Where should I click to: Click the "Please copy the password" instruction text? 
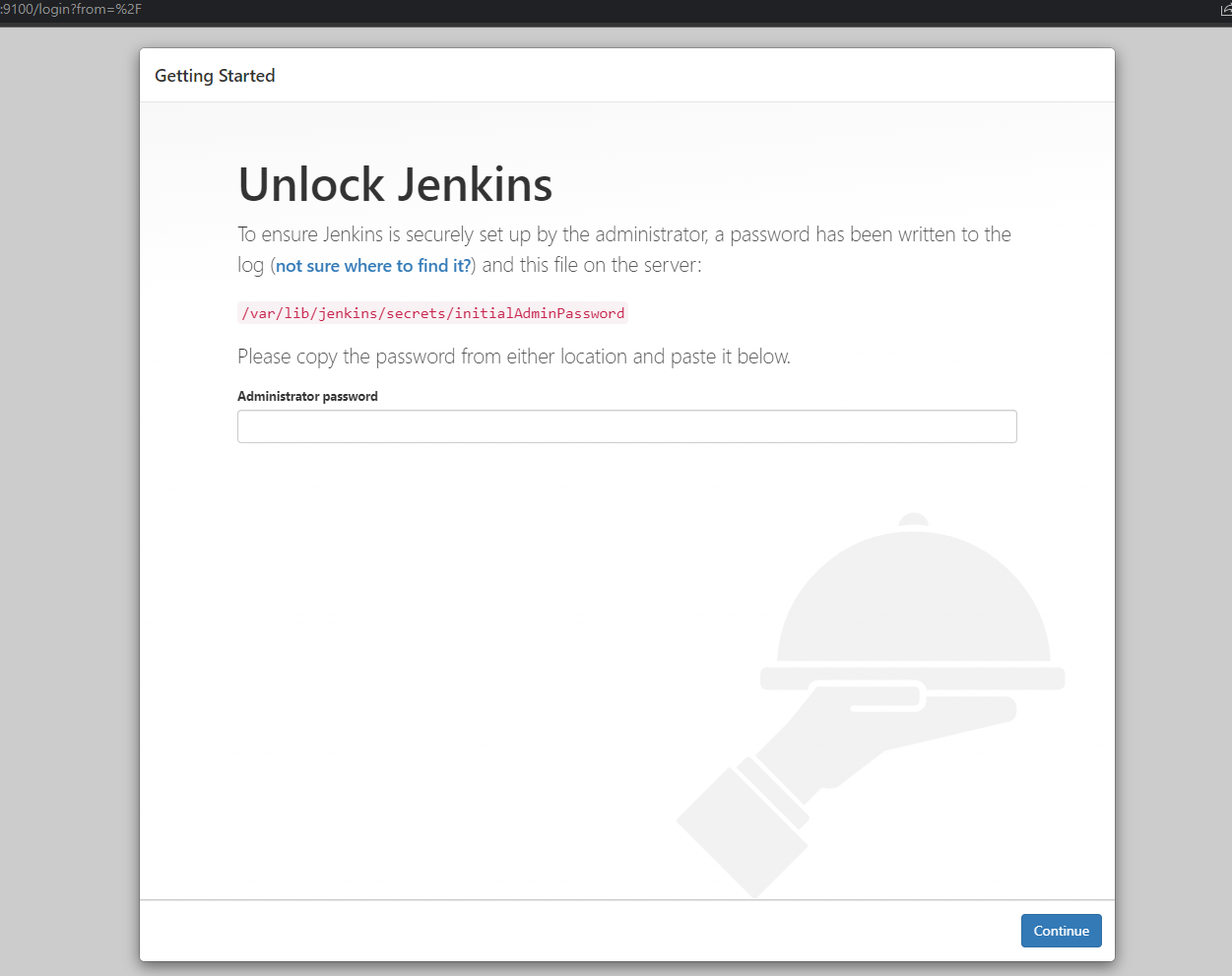point(514,357)
